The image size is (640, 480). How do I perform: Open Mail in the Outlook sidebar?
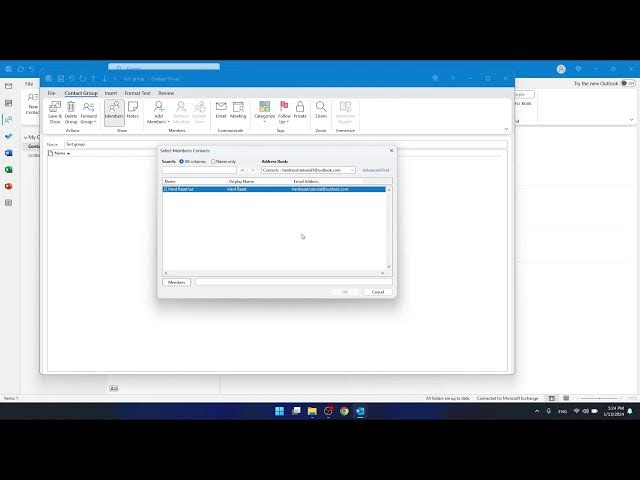click(x=9, y=86)
